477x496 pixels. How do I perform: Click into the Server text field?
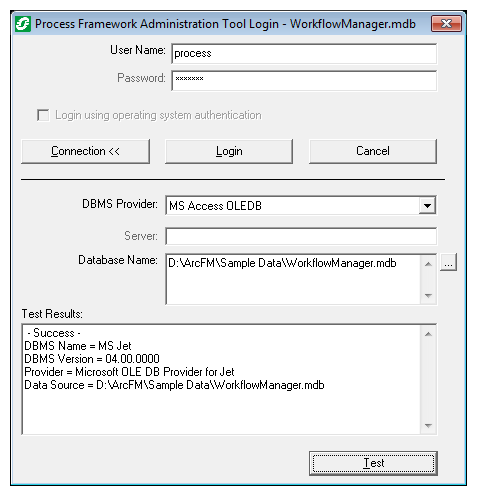point(301,236)
